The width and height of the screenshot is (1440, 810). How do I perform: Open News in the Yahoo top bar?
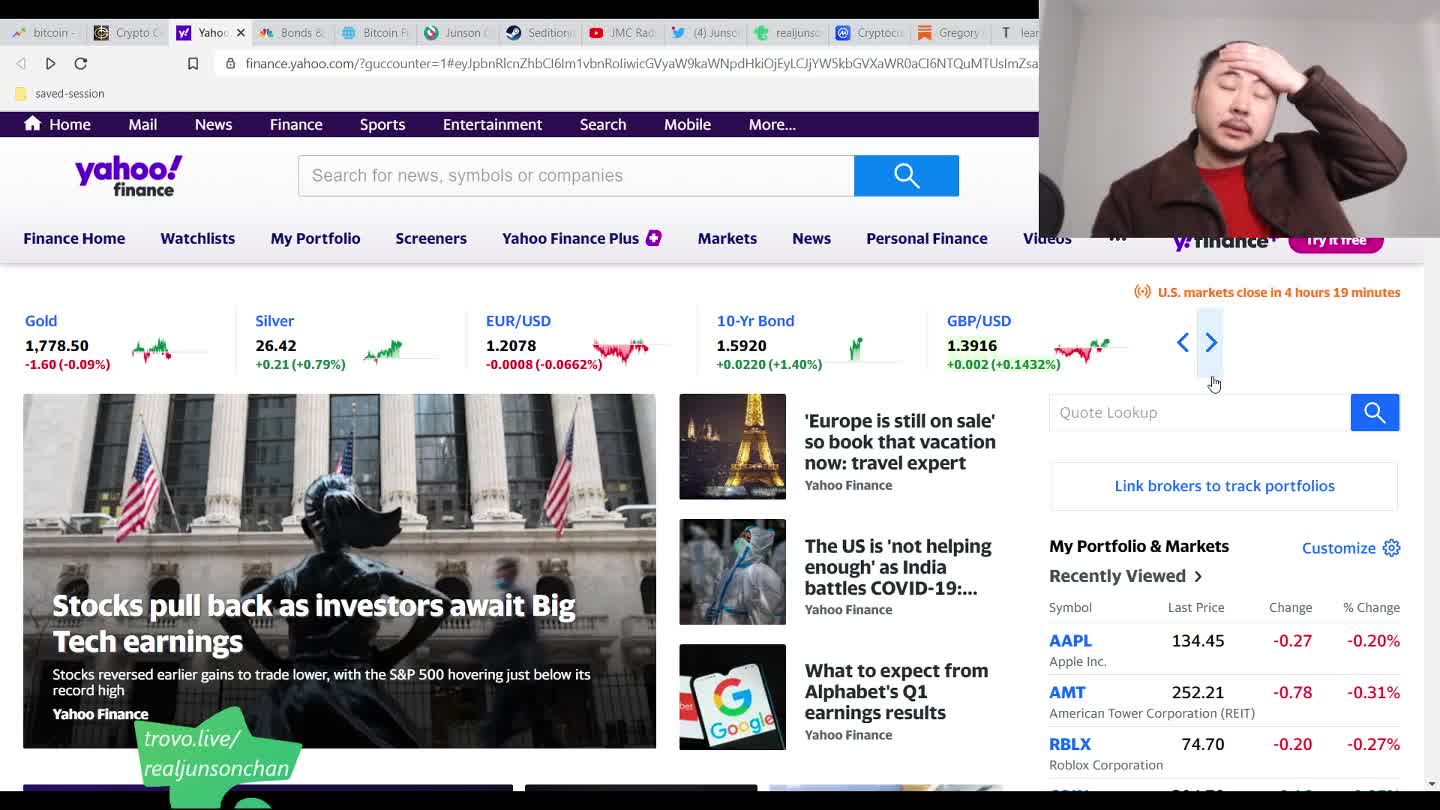click(x=213, y=124)
